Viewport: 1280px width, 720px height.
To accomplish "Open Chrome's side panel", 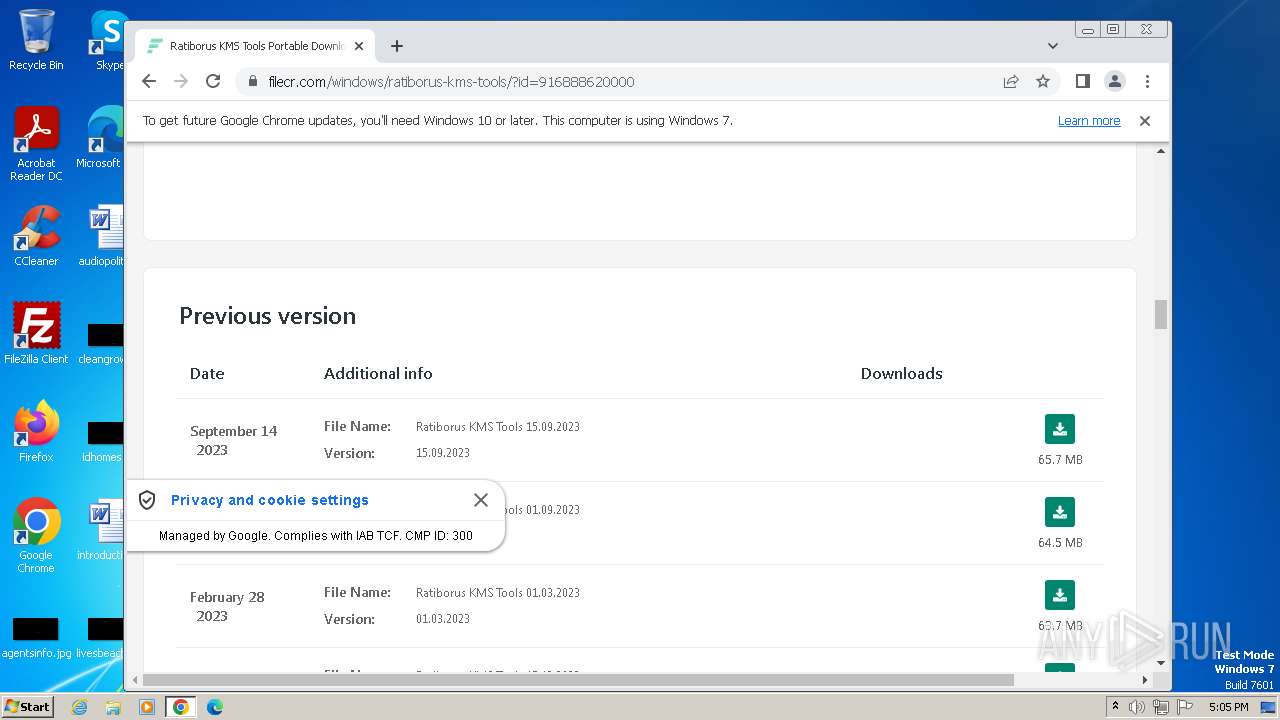I will coord(1082,81).
